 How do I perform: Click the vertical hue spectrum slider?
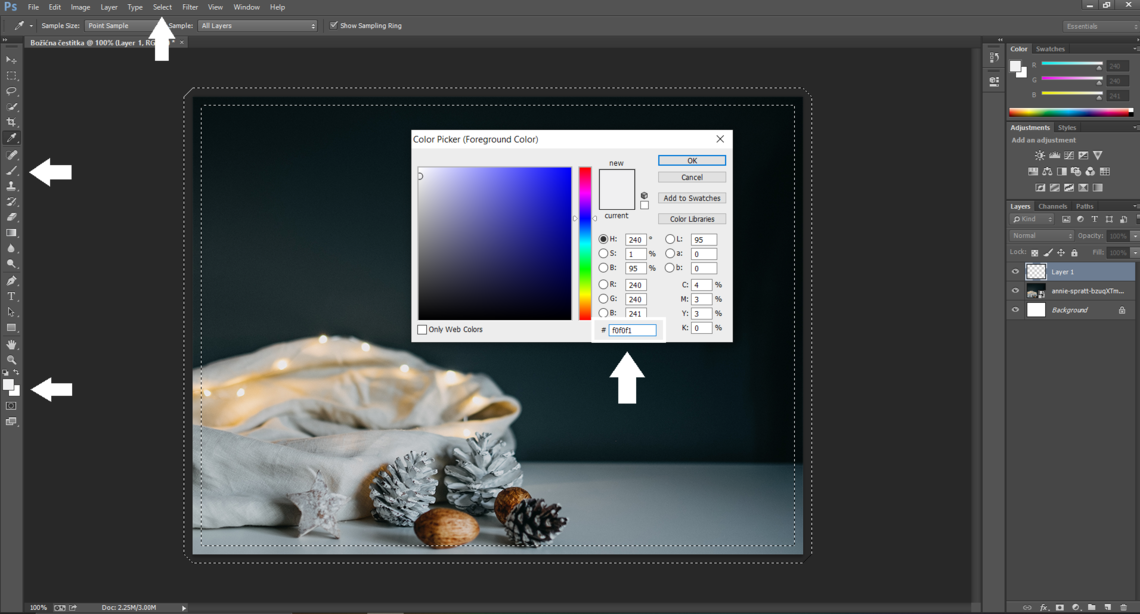click(x=585, y=243)
